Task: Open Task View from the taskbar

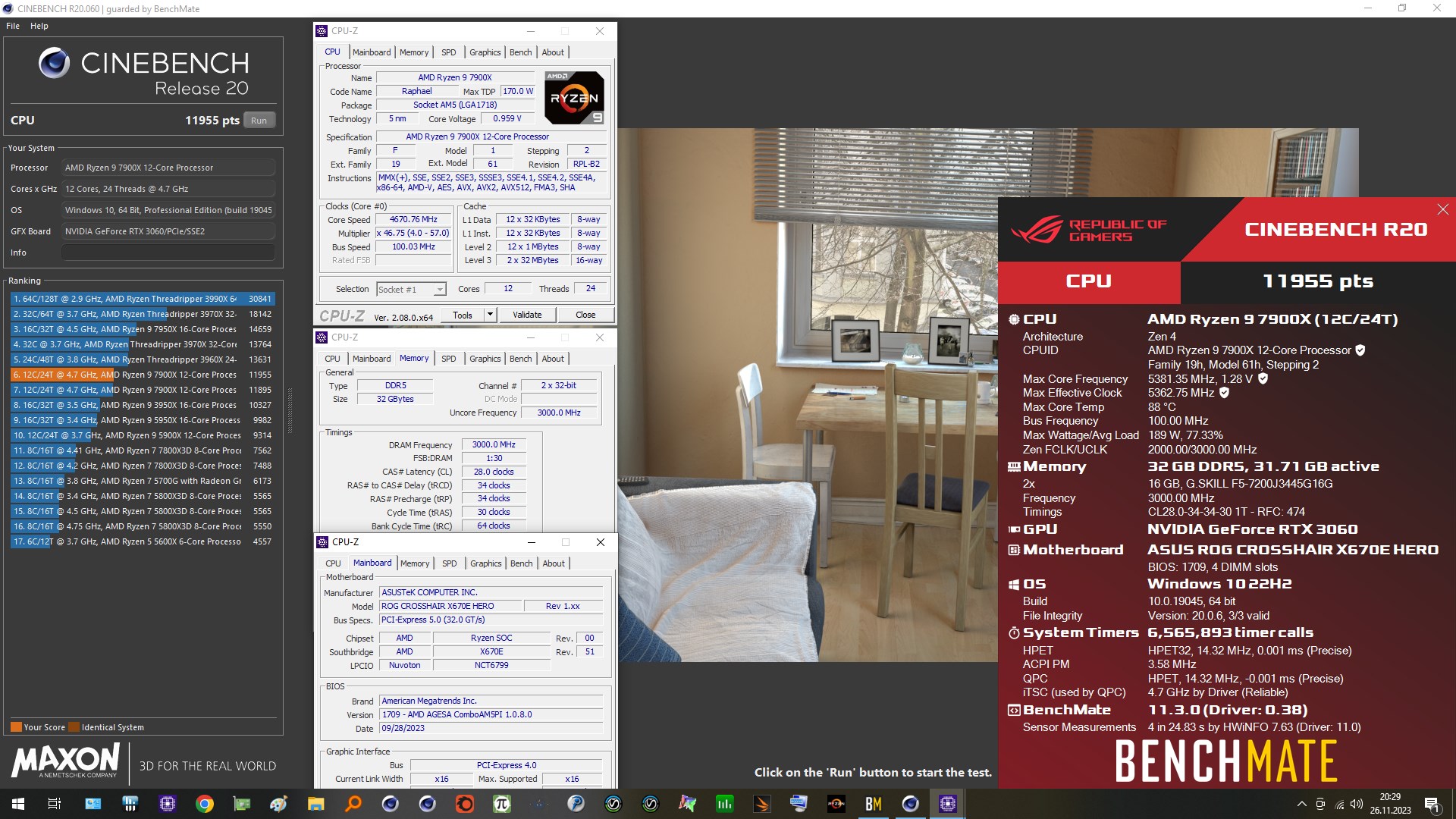Action: (x=55, y=804)
